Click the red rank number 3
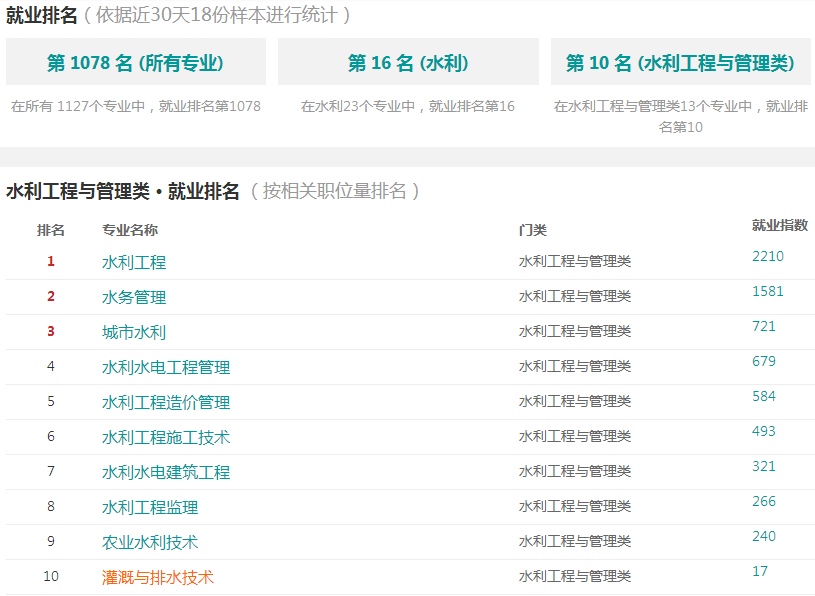Image resolution: width=815 pixels, height=596 pixels. click(50, 331)
